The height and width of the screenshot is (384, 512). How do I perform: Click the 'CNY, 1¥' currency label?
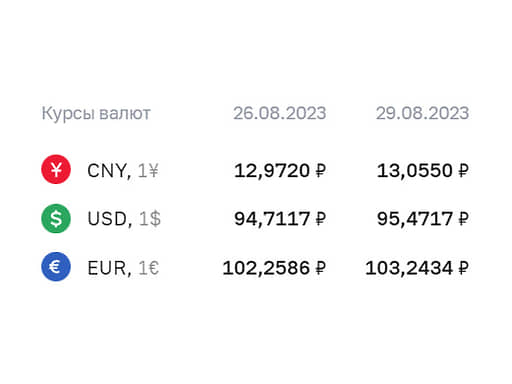[123, 171]
